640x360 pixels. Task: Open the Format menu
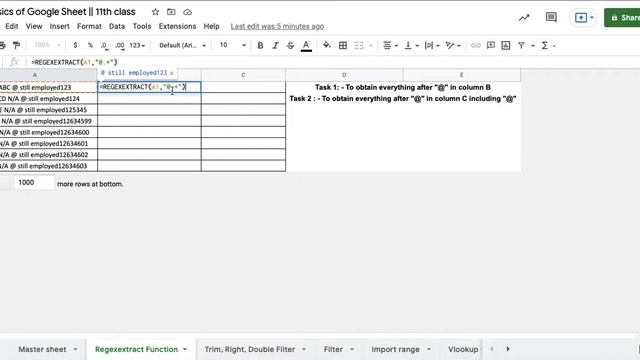coord(89,26)
